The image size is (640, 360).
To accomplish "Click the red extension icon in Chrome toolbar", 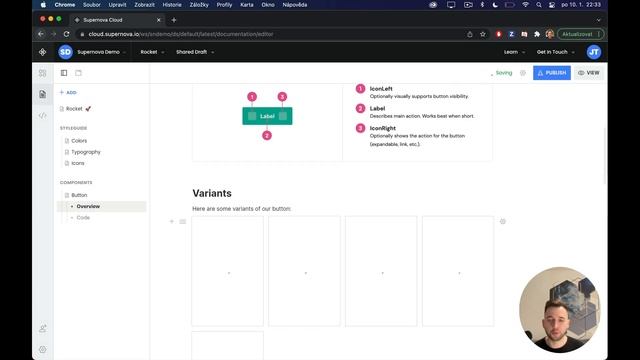I will [x=498, y=34].
